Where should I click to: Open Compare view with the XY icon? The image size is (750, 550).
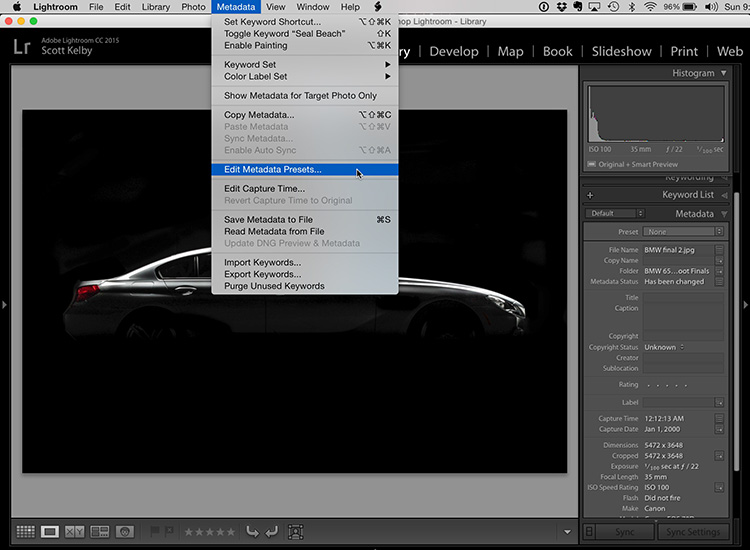[75, 531]
